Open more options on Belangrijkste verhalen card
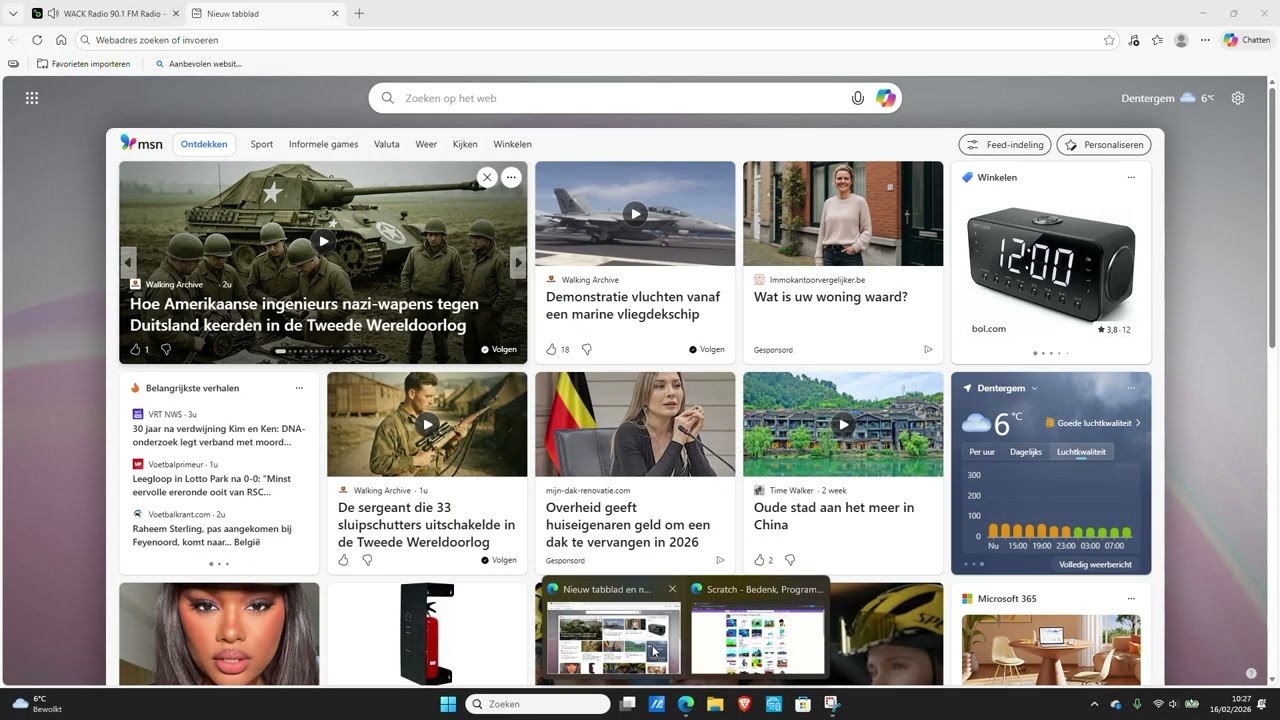Screen dimensions: 1280x720 pos(299,388)
